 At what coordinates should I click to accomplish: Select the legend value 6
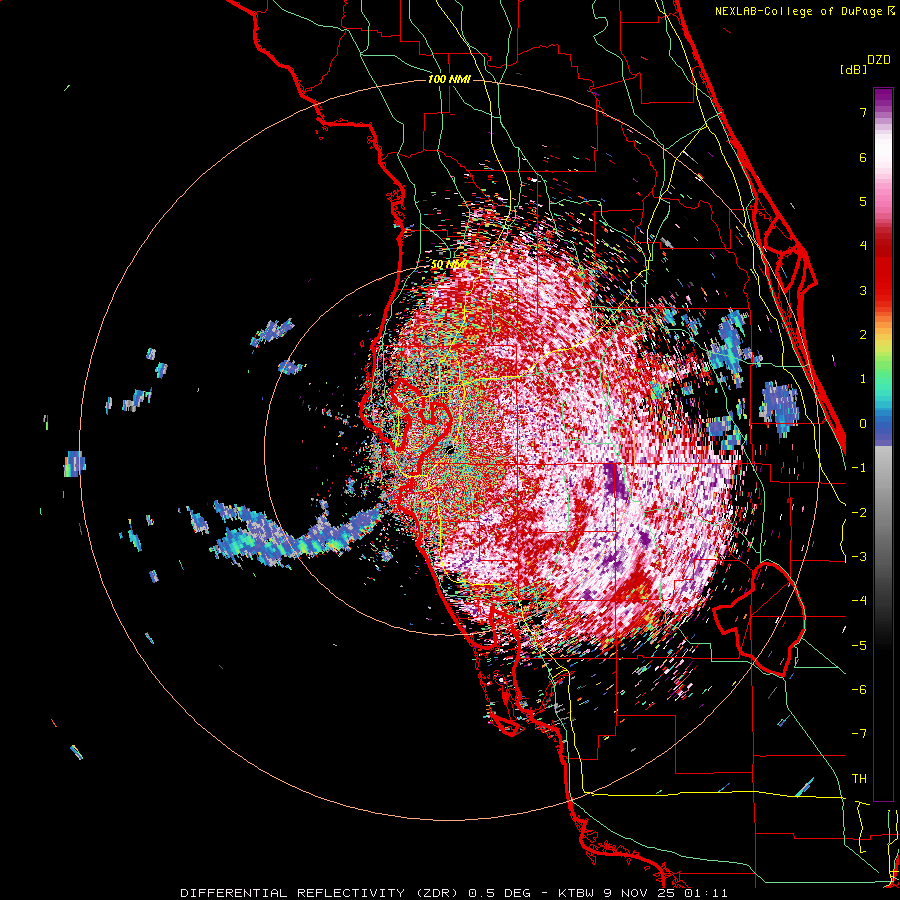pos(863,157)
